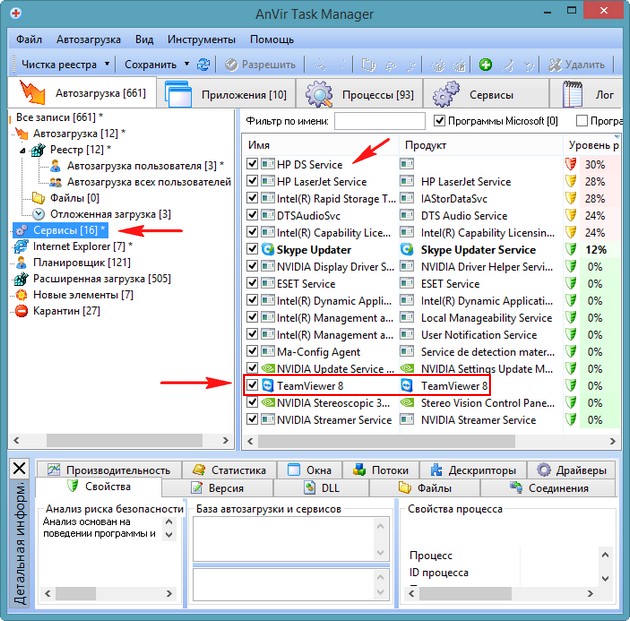
Task: Click the Удалить toolbar button
Action: click(577, 64)
